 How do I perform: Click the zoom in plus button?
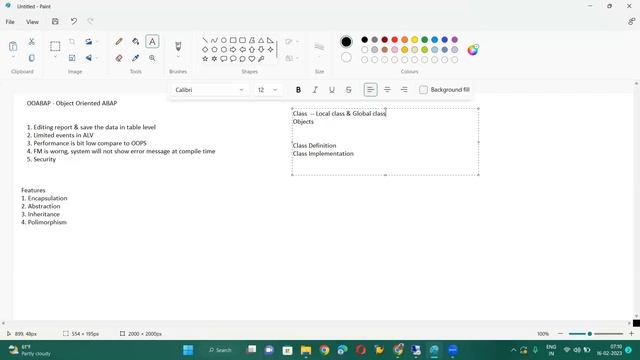click(631, 334)
